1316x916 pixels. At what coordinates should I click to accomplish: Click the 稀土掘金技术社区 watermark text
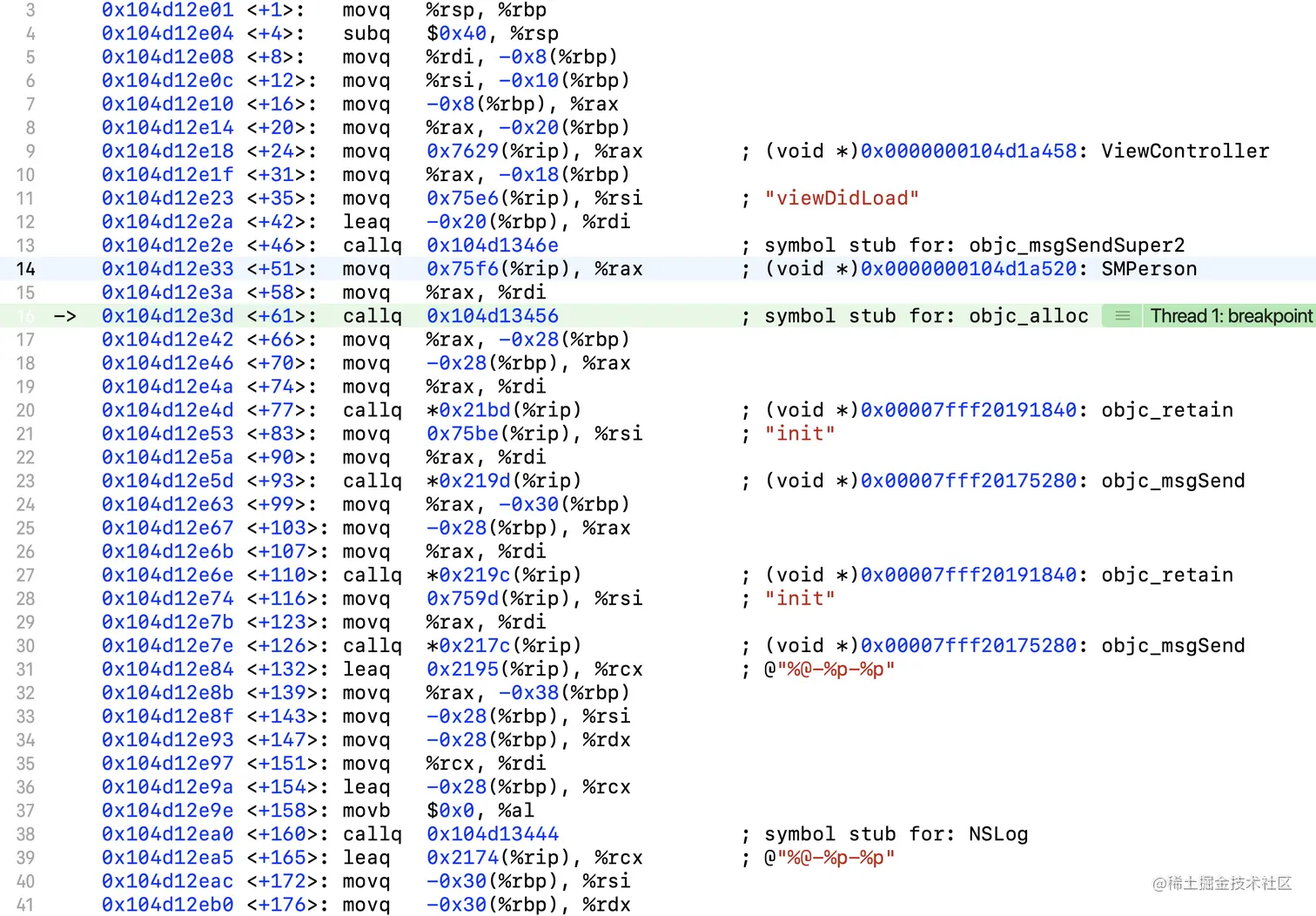1222,882
